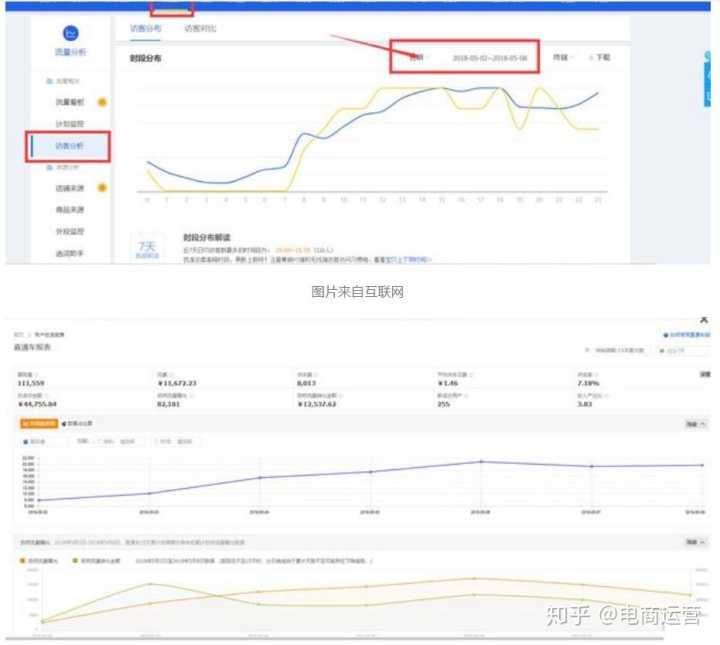Open 访客分析 in the sidebar

[x=70, y=146]
